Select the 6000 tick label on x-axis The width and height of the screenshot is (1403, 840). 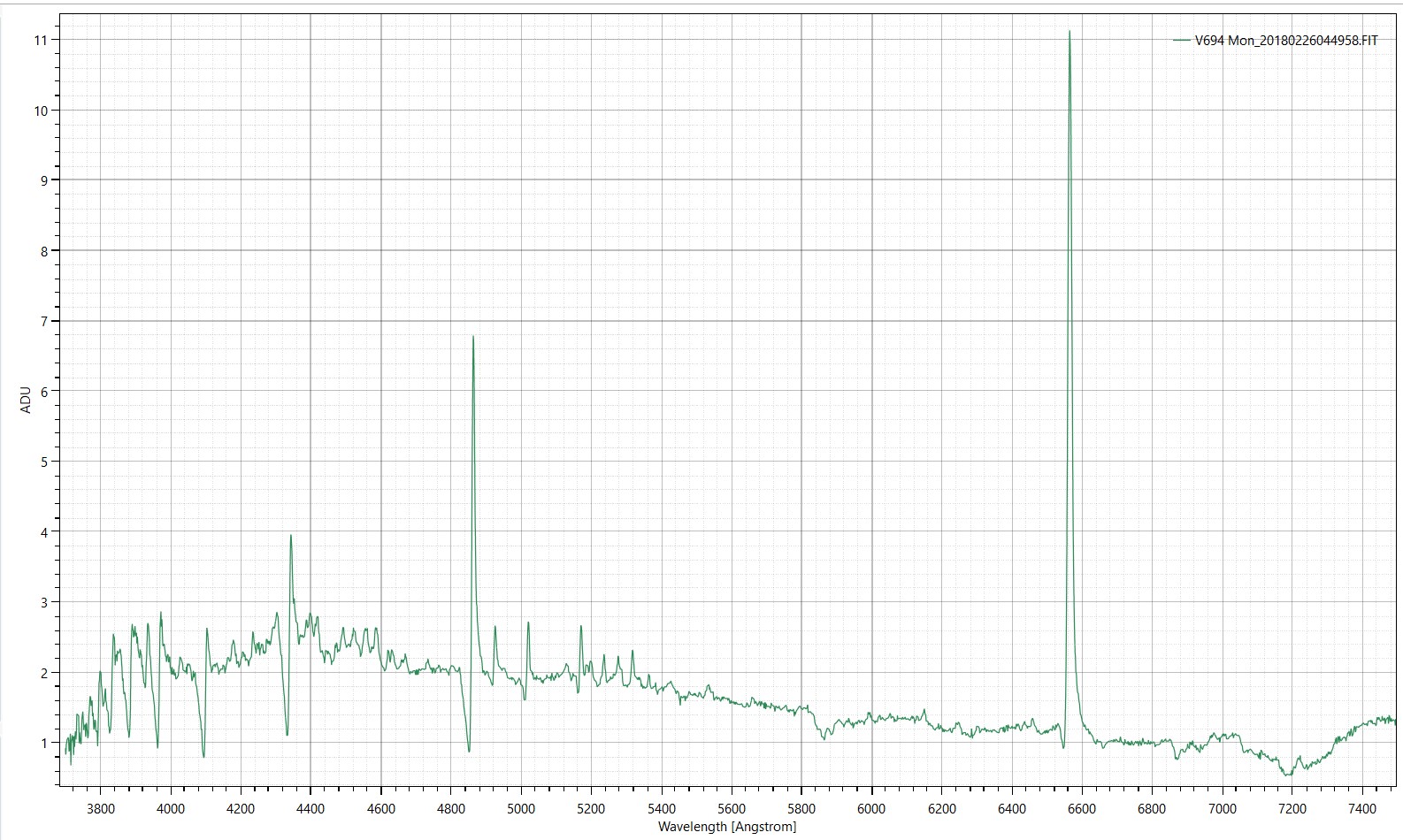tap(871, 808)
